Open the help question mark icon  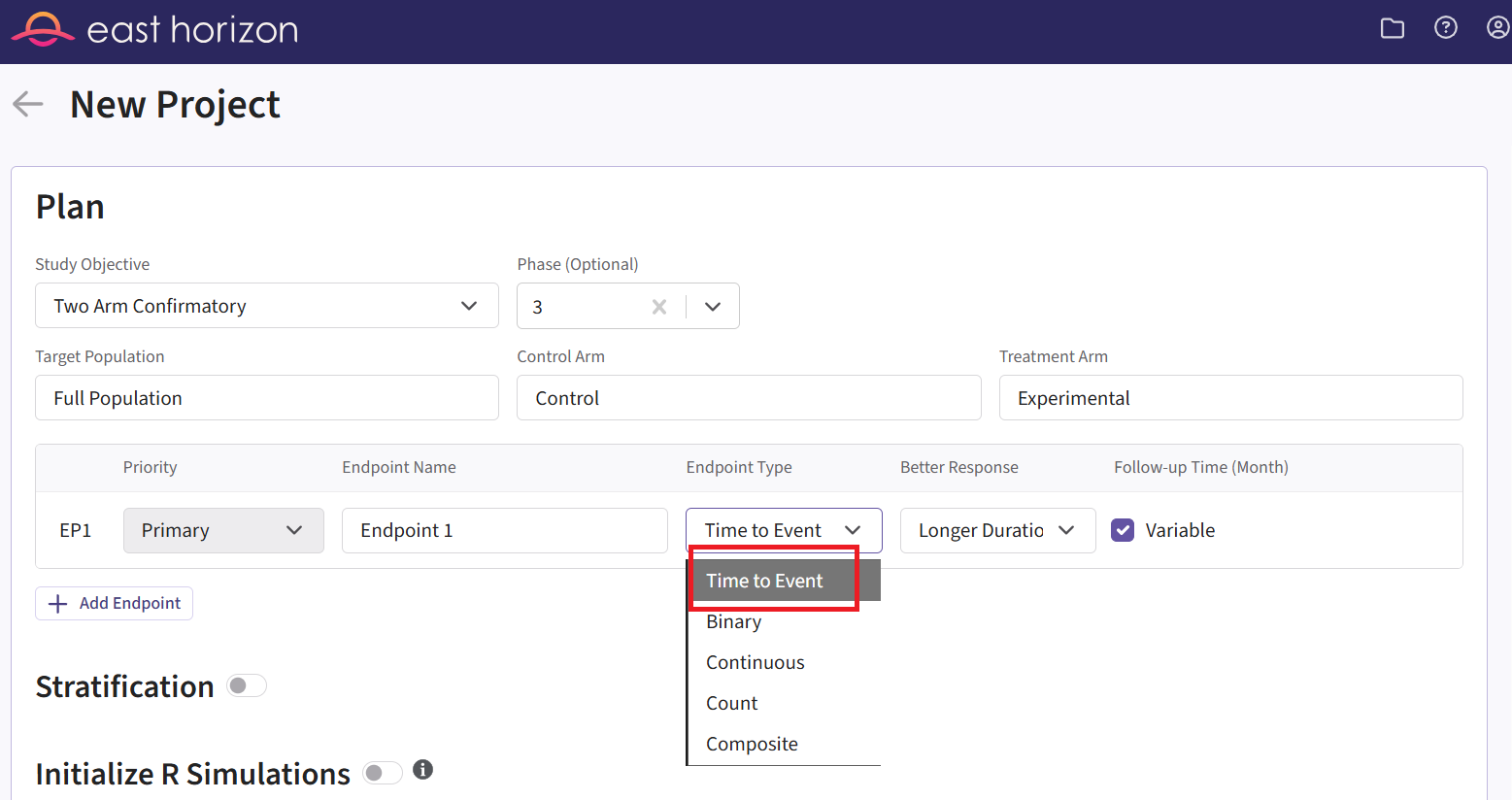click(1445, 28)
